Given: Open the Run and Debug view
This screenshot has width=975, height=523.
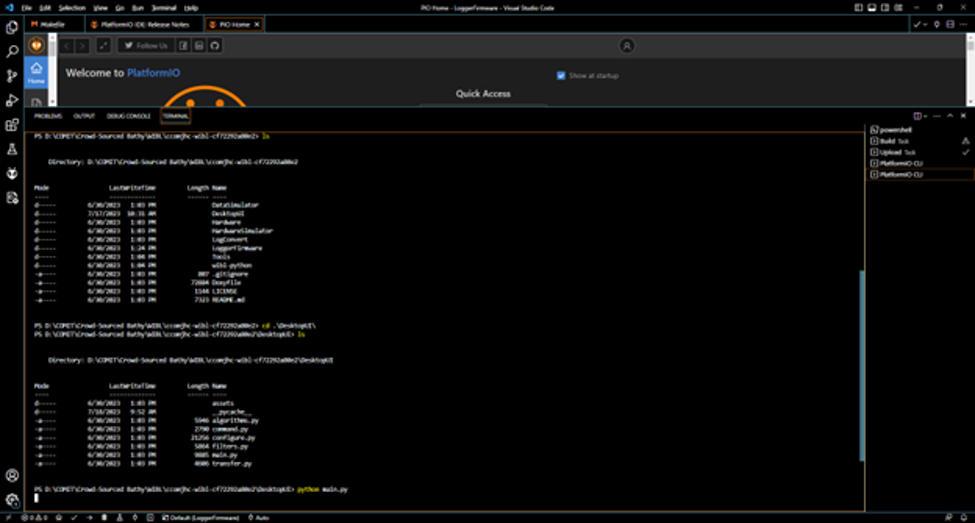Looking at the screenshot, I should (x=12, y=100).
